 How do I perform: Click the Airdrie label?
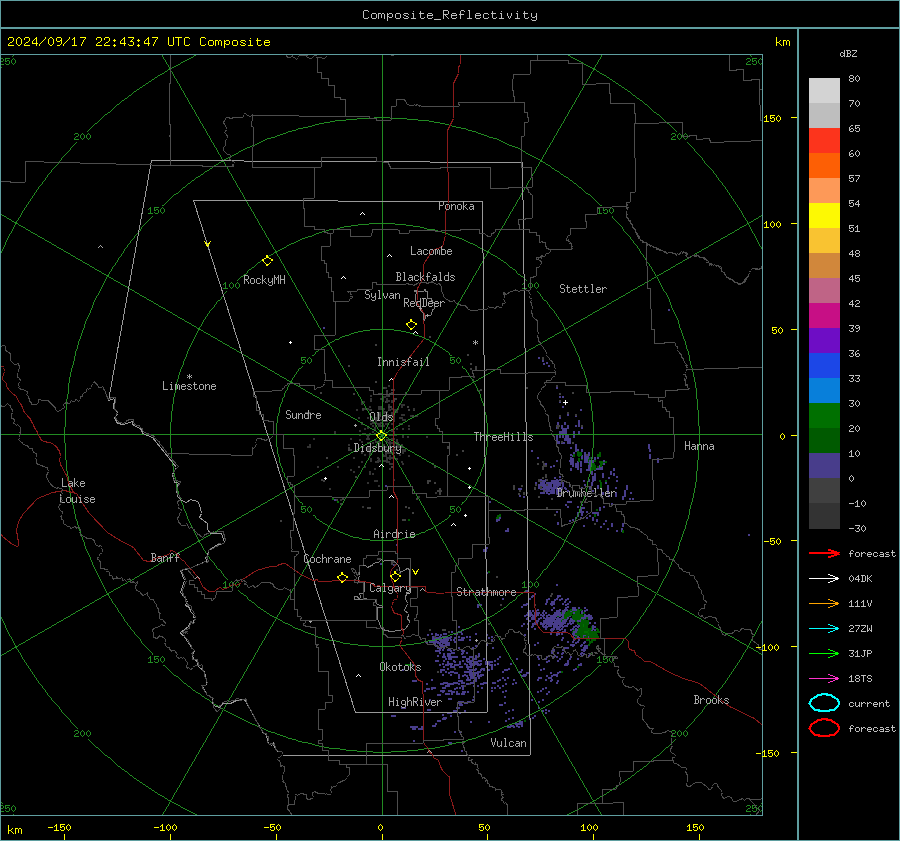[394, 534]
